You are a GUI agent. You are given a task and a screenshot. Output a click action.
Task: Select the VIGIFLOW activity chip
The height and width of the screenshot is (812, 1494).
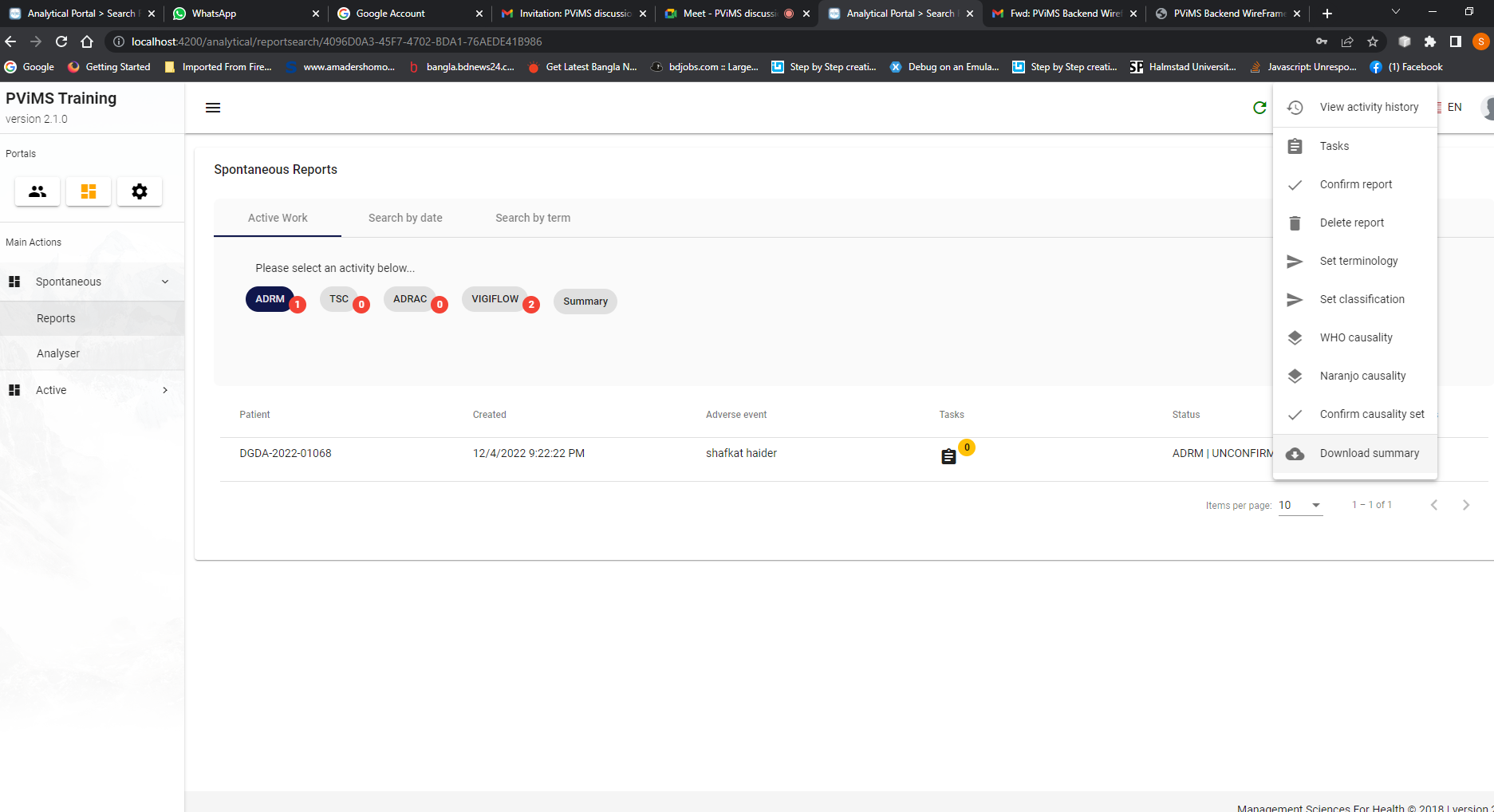tap(495, 299)
